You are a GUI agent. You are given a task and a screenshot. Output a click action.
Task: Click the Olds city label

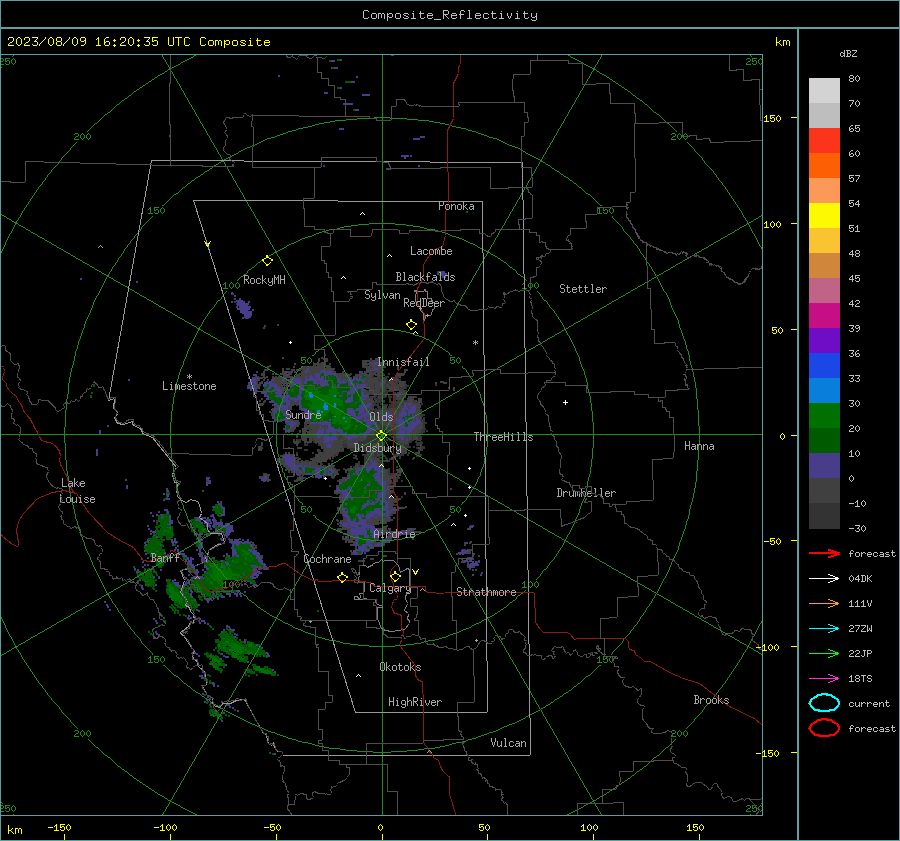click(381, 417)
